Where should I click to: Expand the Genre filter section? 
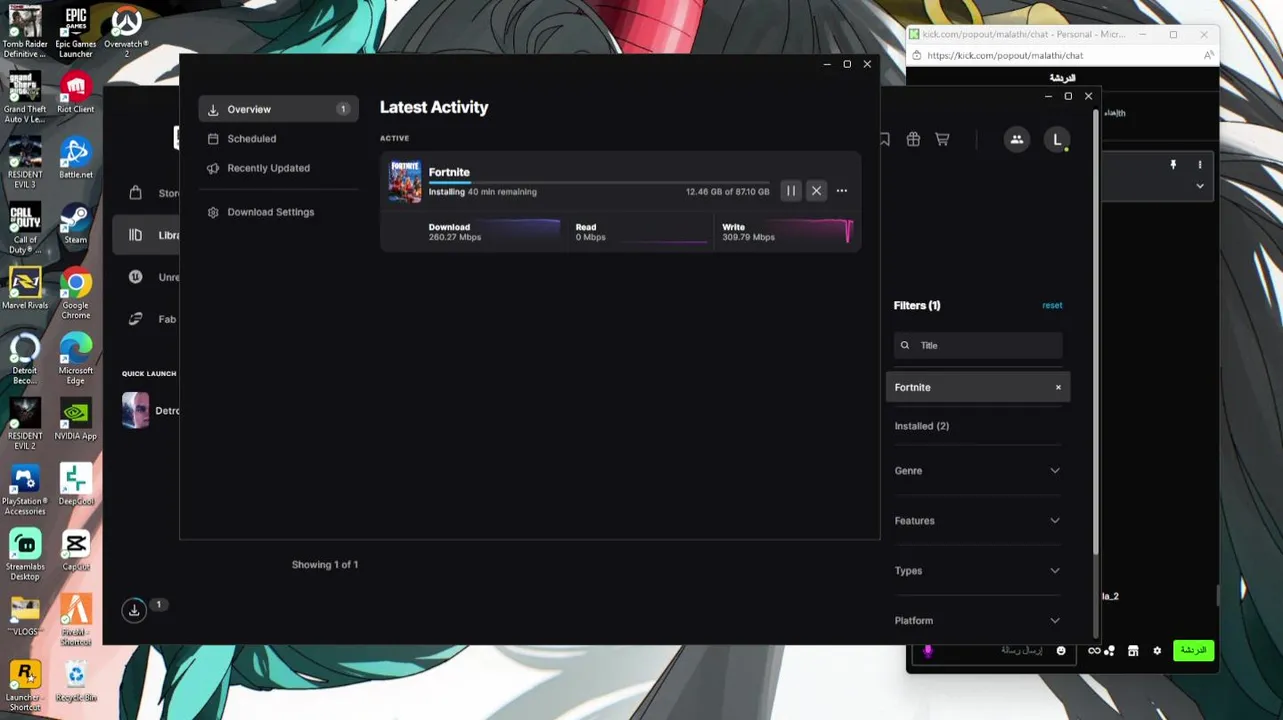pyautogui.click(x=977, y=471)
